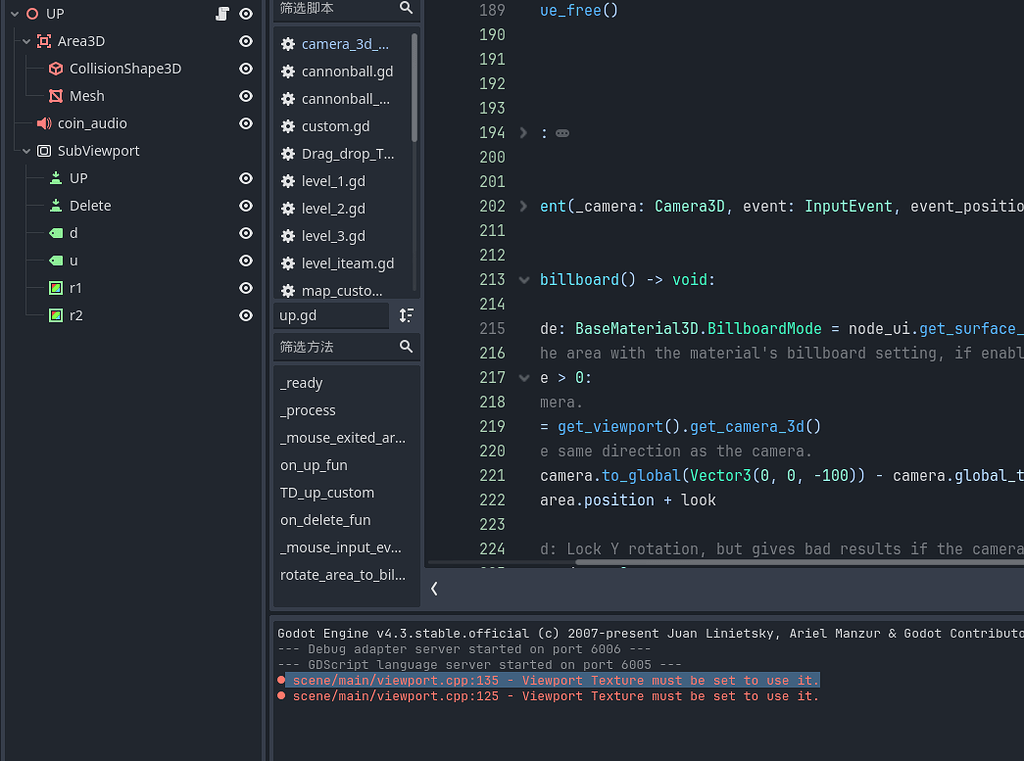Hide the Mesh node with its eye toggle
Image resolution: width=1024 pixels, height=761 pixels.
(x=245, y=95)
